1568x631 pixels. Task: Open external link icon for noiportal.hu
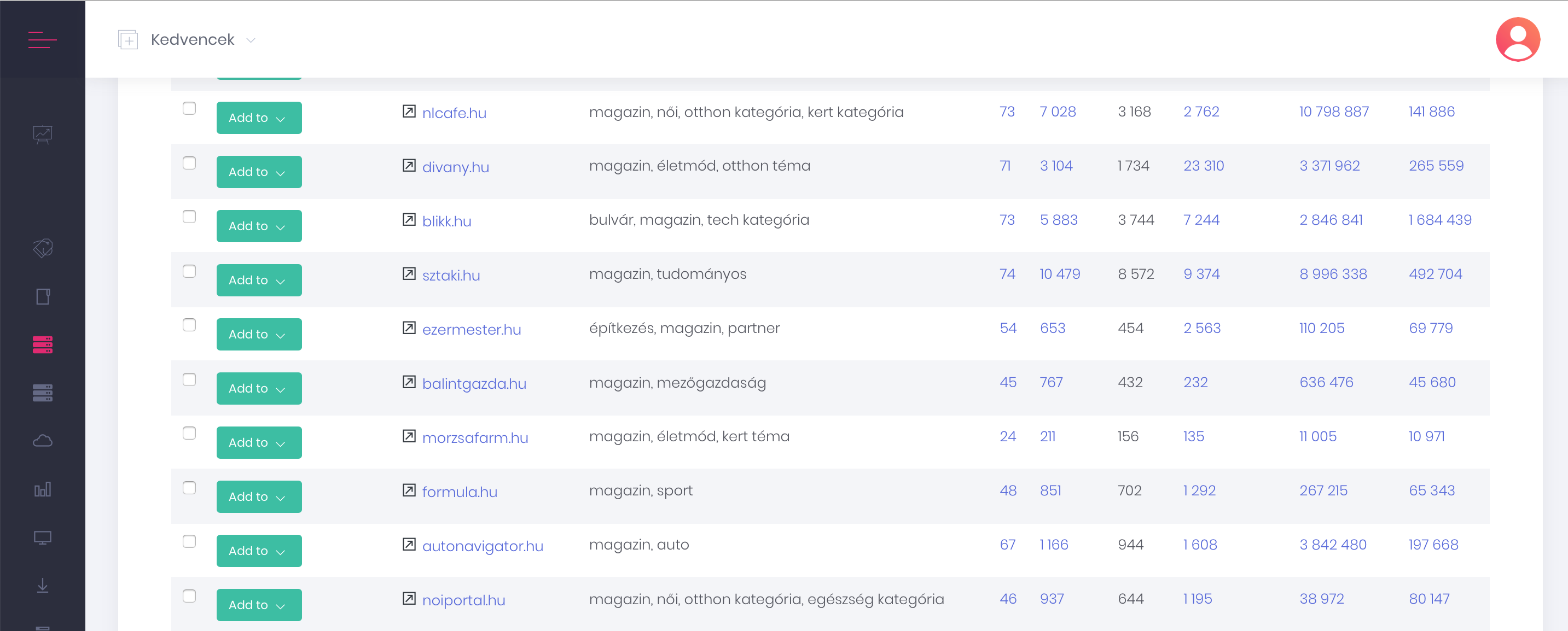[409, 599]
